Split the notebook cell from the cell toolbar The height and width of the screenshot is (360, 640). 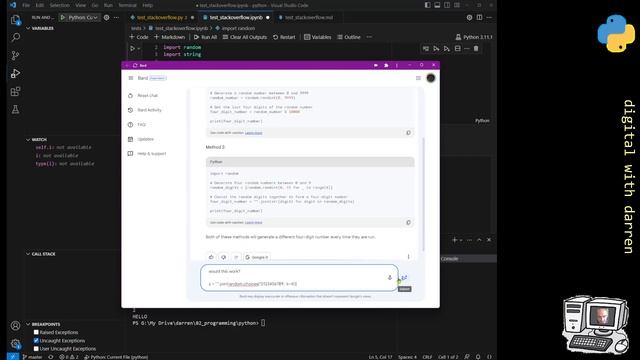tap(458, 49)
